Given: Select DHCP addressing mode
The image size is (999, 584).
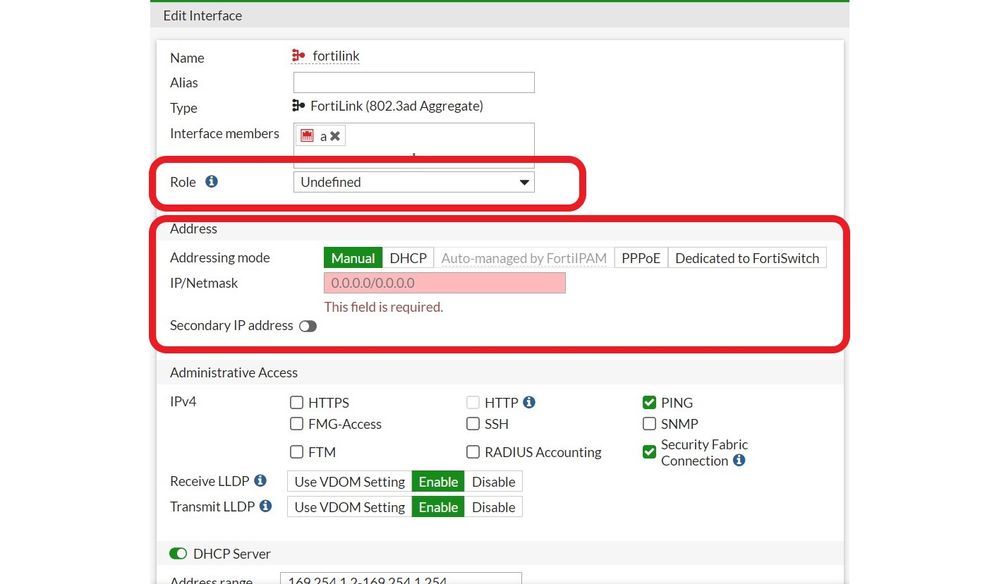Looking at the screenshot, I should click(x=408, y=258).
